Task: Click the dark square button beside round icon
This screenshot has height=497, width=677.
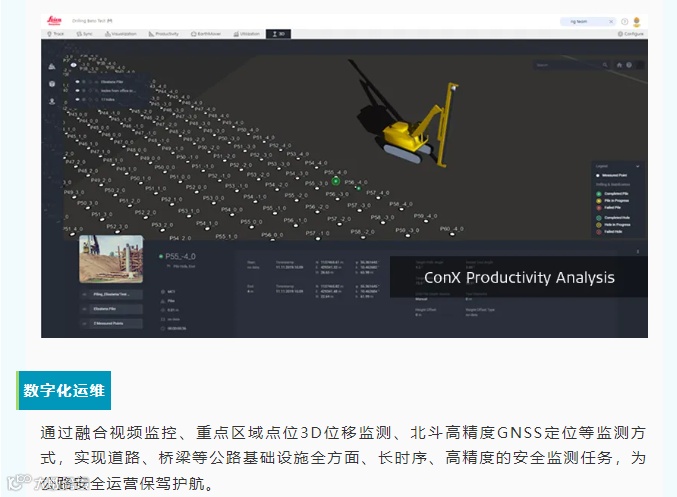Action: (640, 65)
